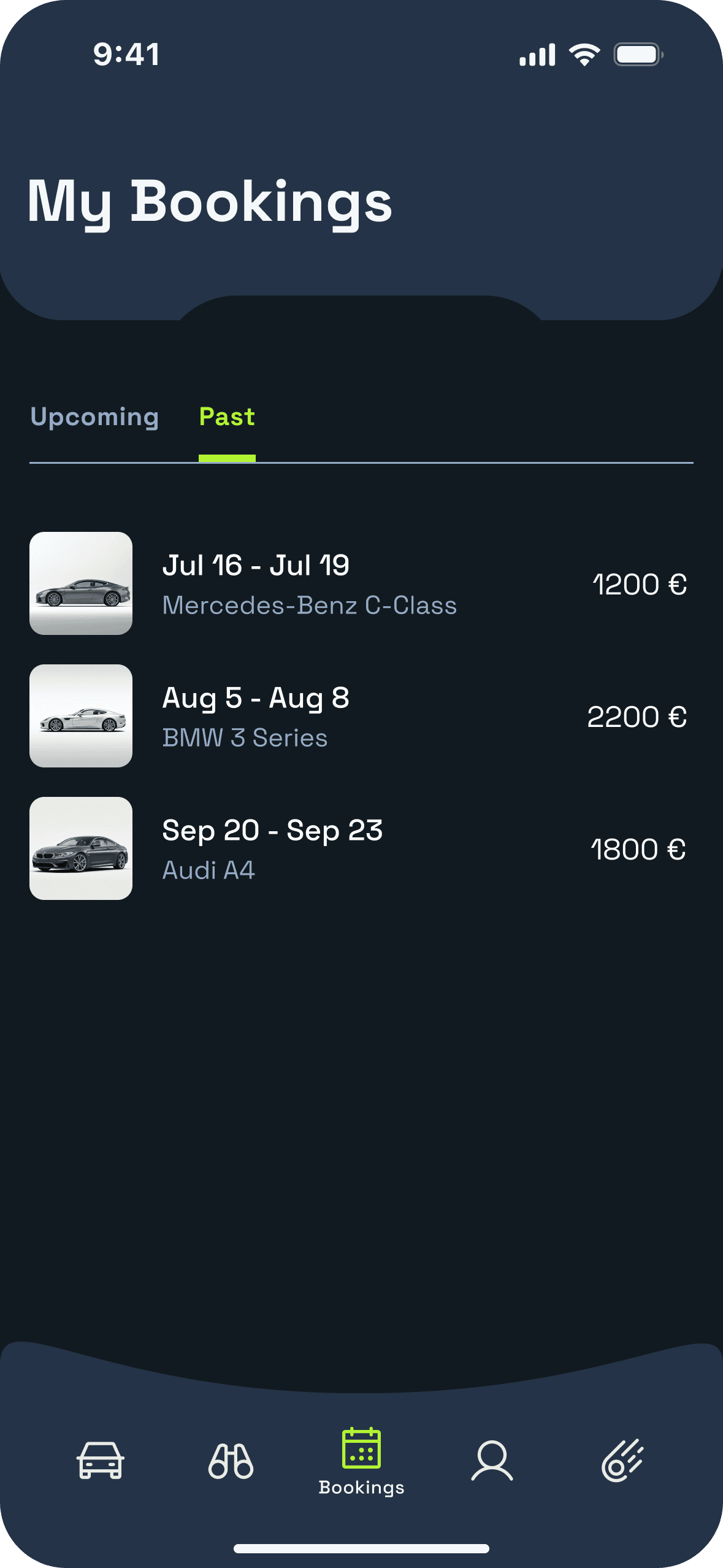
Task: Tap the 2200 € booking price
Action: [x=637, y=717]
